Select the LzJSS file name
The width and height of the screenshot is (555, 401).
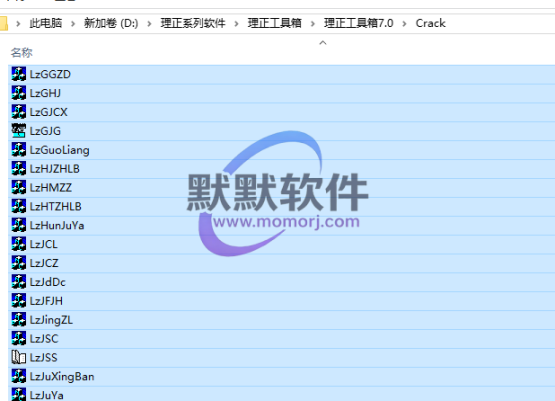point(44,358)
